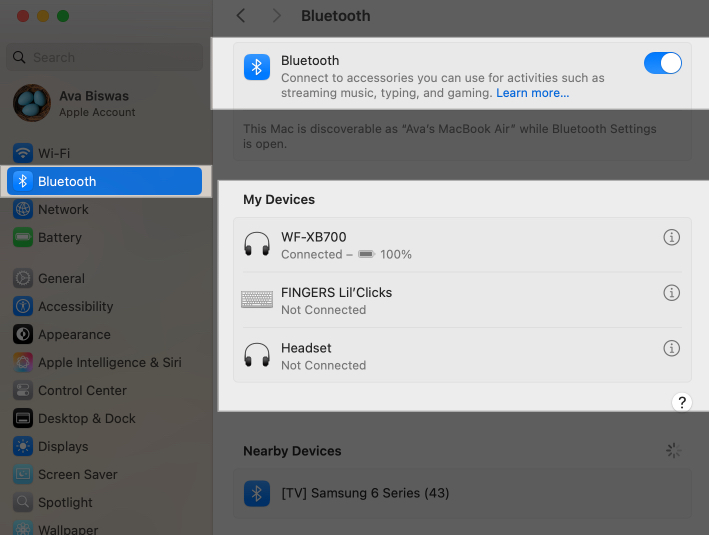Viewport: 709px width, 535px height.
Task: Click the Samsung TV Bluetooth icon
Action: click(x=257, y=493)
